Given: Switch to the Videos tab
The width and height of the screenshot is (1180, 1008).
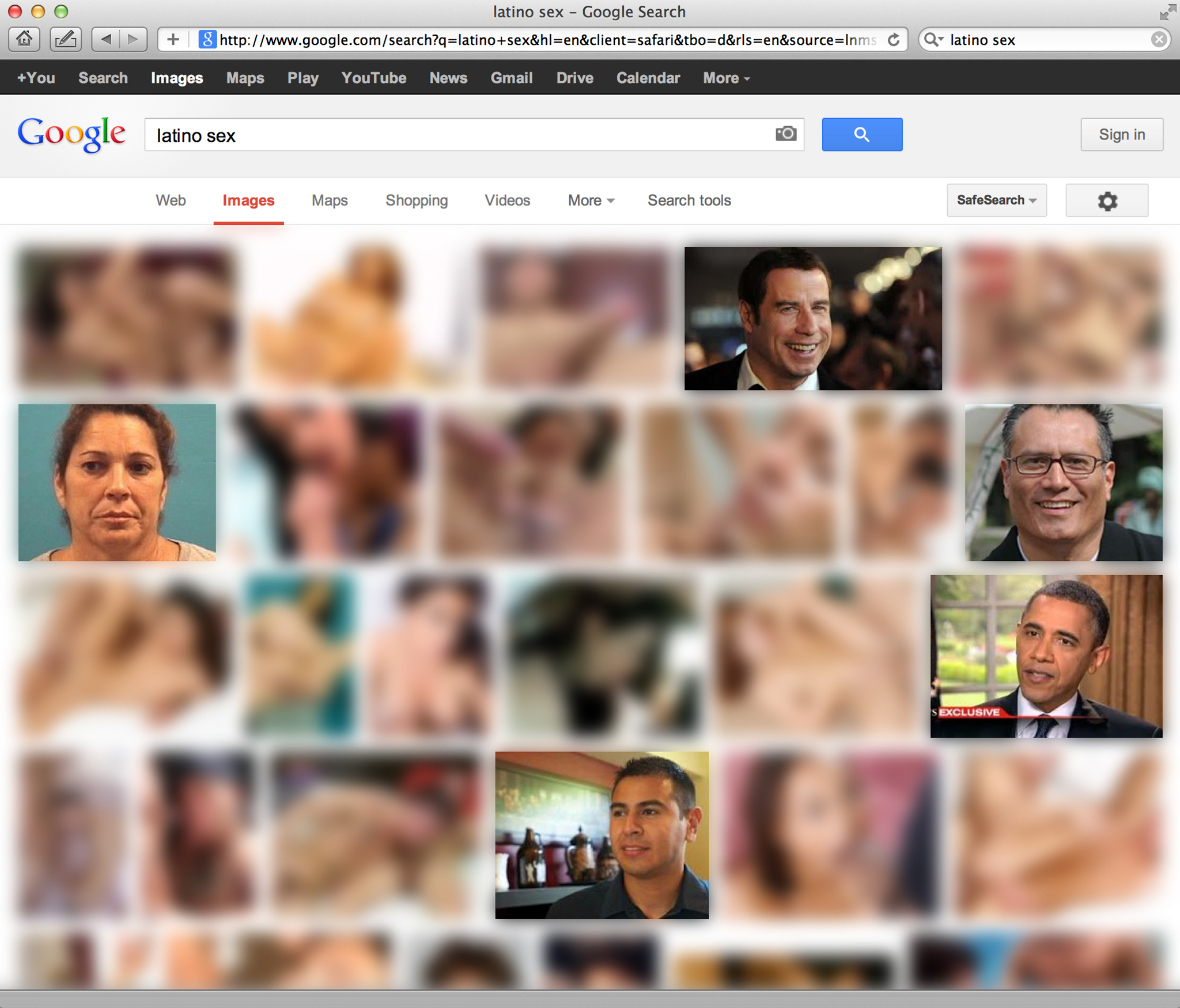Looking at the screenshot, I should coord(507,200).
